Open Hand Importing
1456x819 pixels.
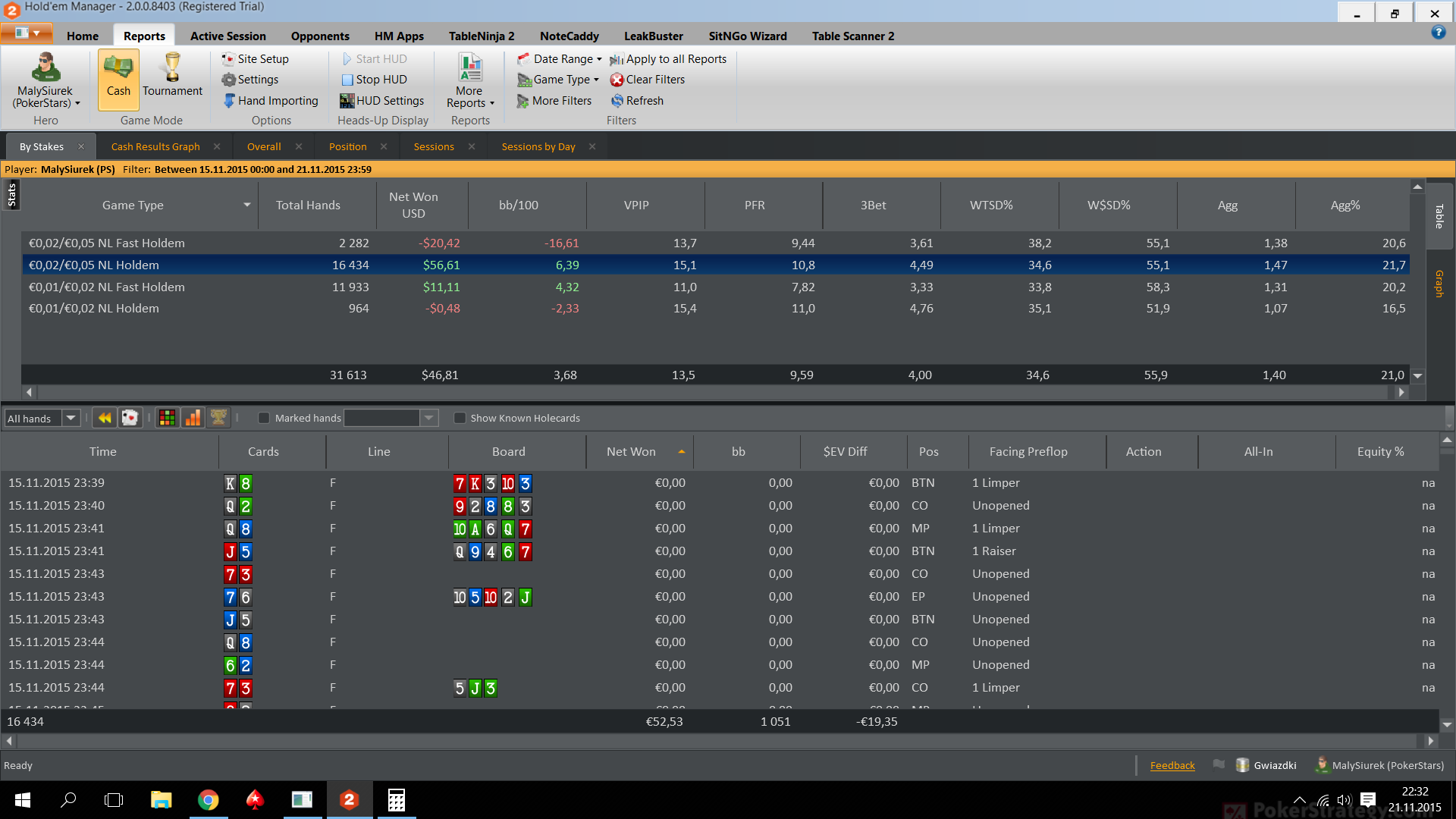271,101
